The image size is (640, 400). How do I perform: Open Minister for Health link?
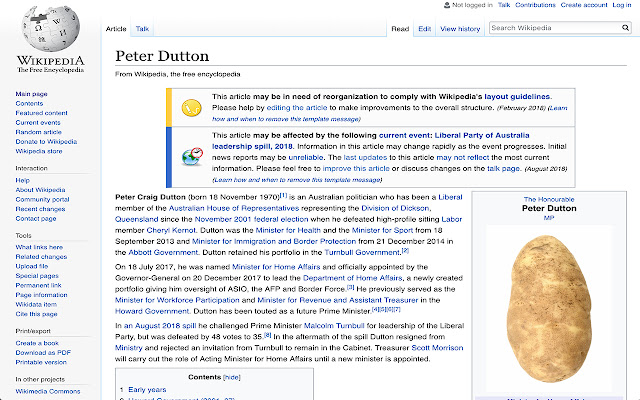point(288,230)
